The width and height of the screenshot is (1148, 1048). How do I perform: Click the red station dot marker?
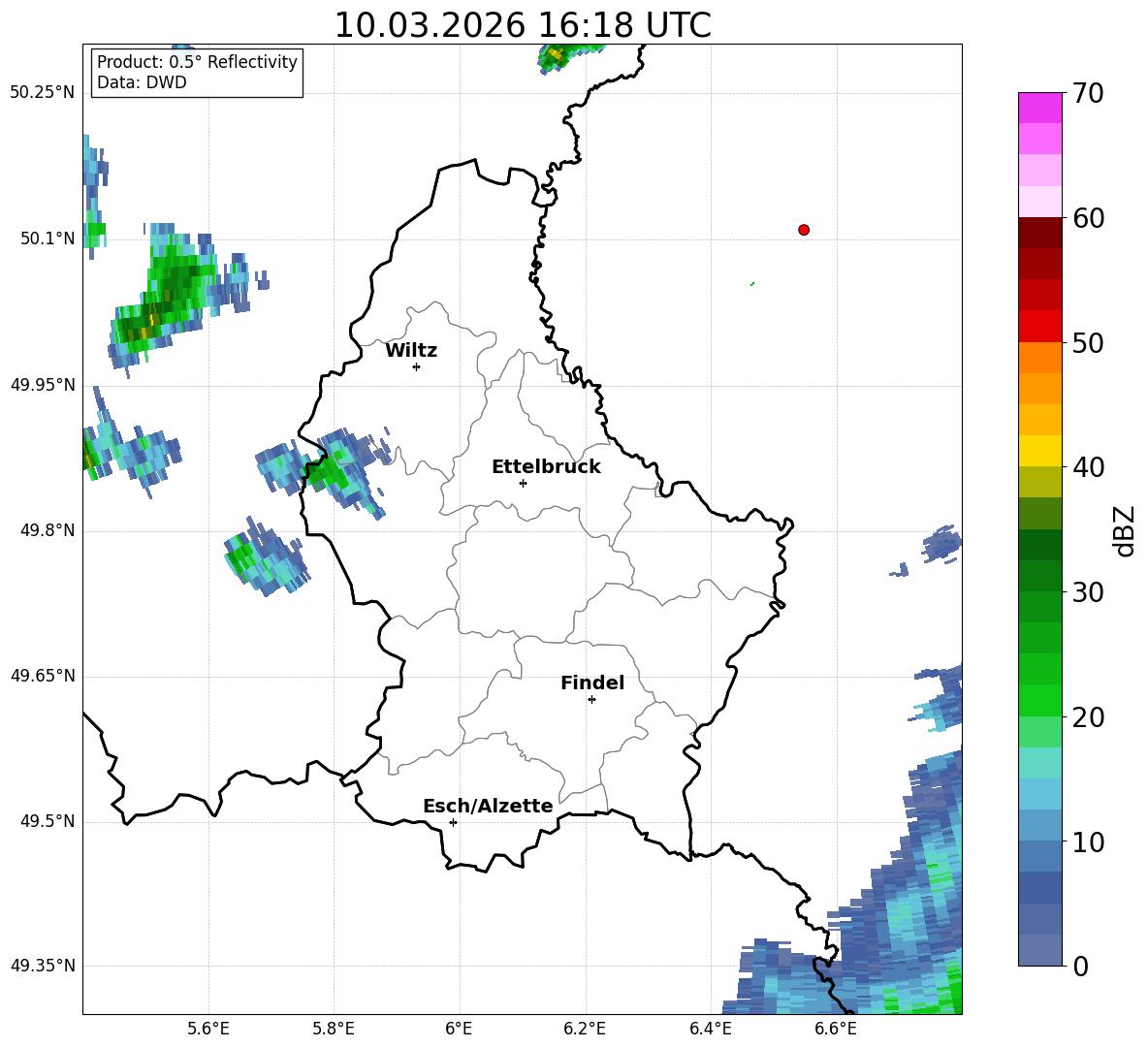click(803, 230)
